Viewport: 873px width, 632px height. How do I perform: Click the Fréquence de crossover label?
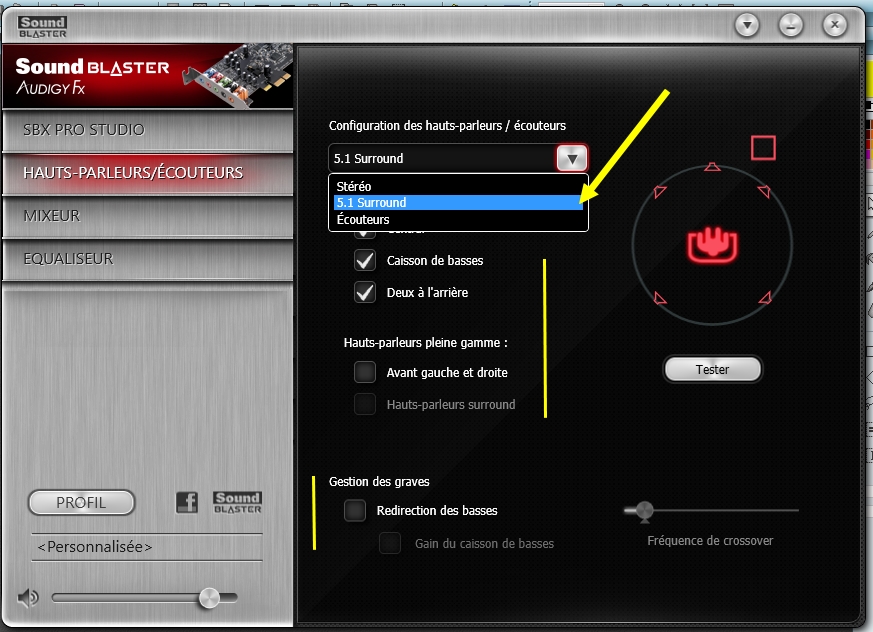pyautogui.click(x=710, y=541)
